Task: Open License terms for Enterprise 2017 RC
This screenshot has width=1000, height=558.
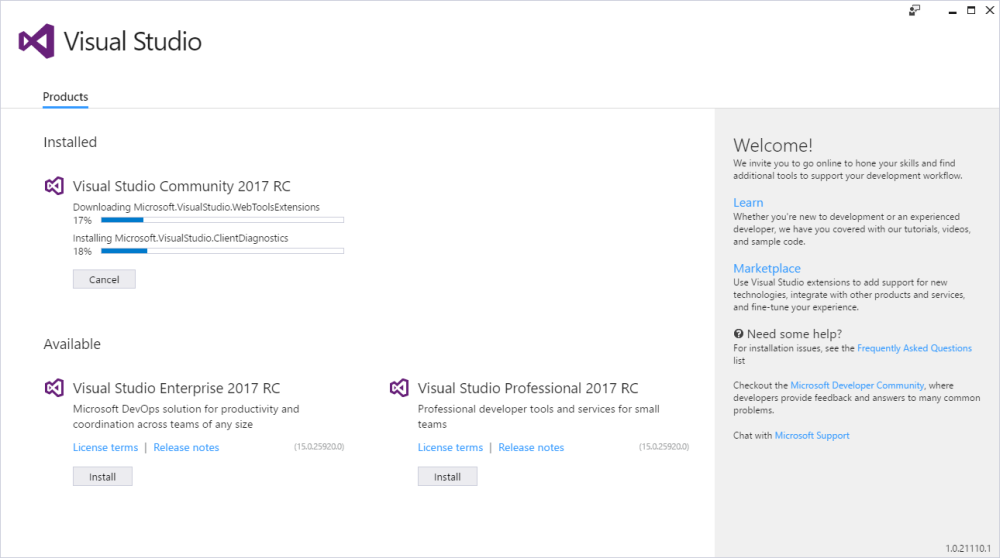Action: (105, 448)
